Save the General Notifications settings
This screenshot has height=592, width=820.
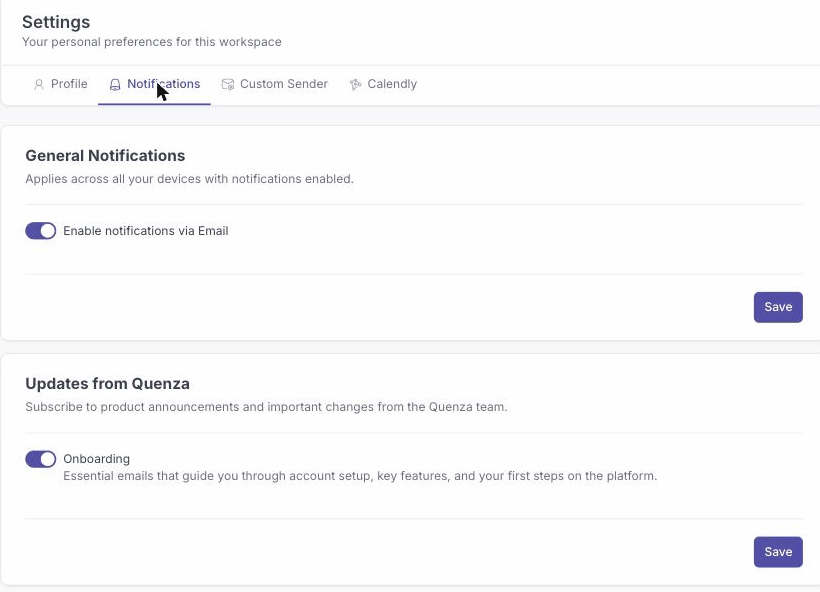(778, 307)
